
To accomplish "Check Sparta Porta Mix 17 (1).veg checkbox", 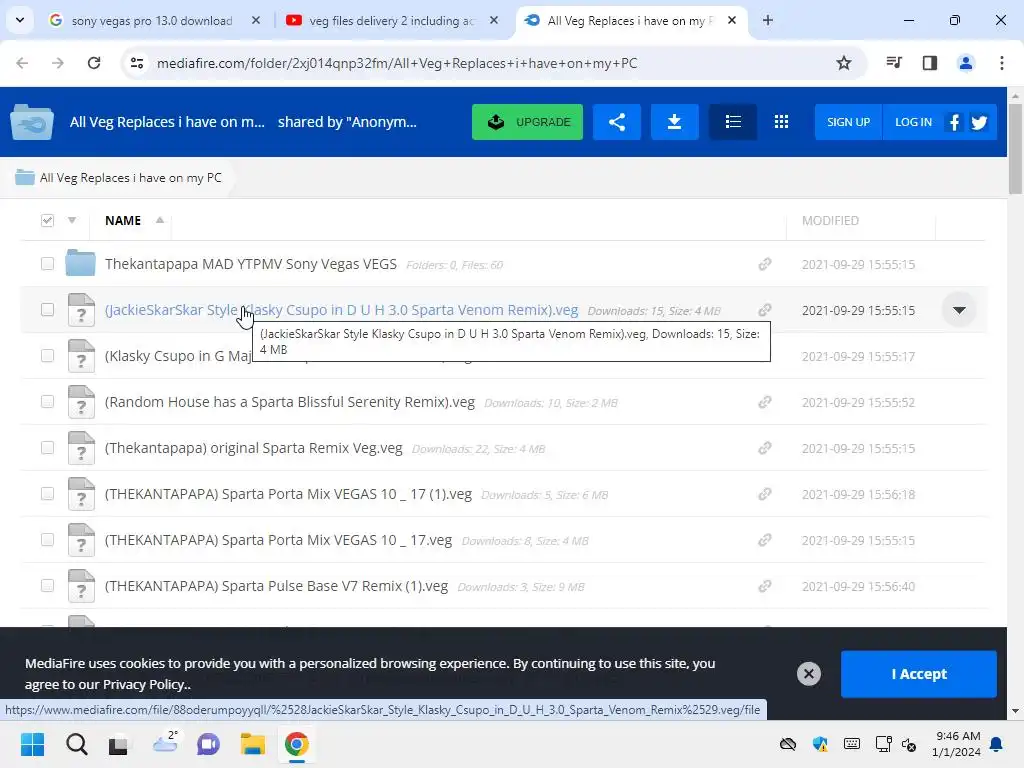I will [47, 494].
